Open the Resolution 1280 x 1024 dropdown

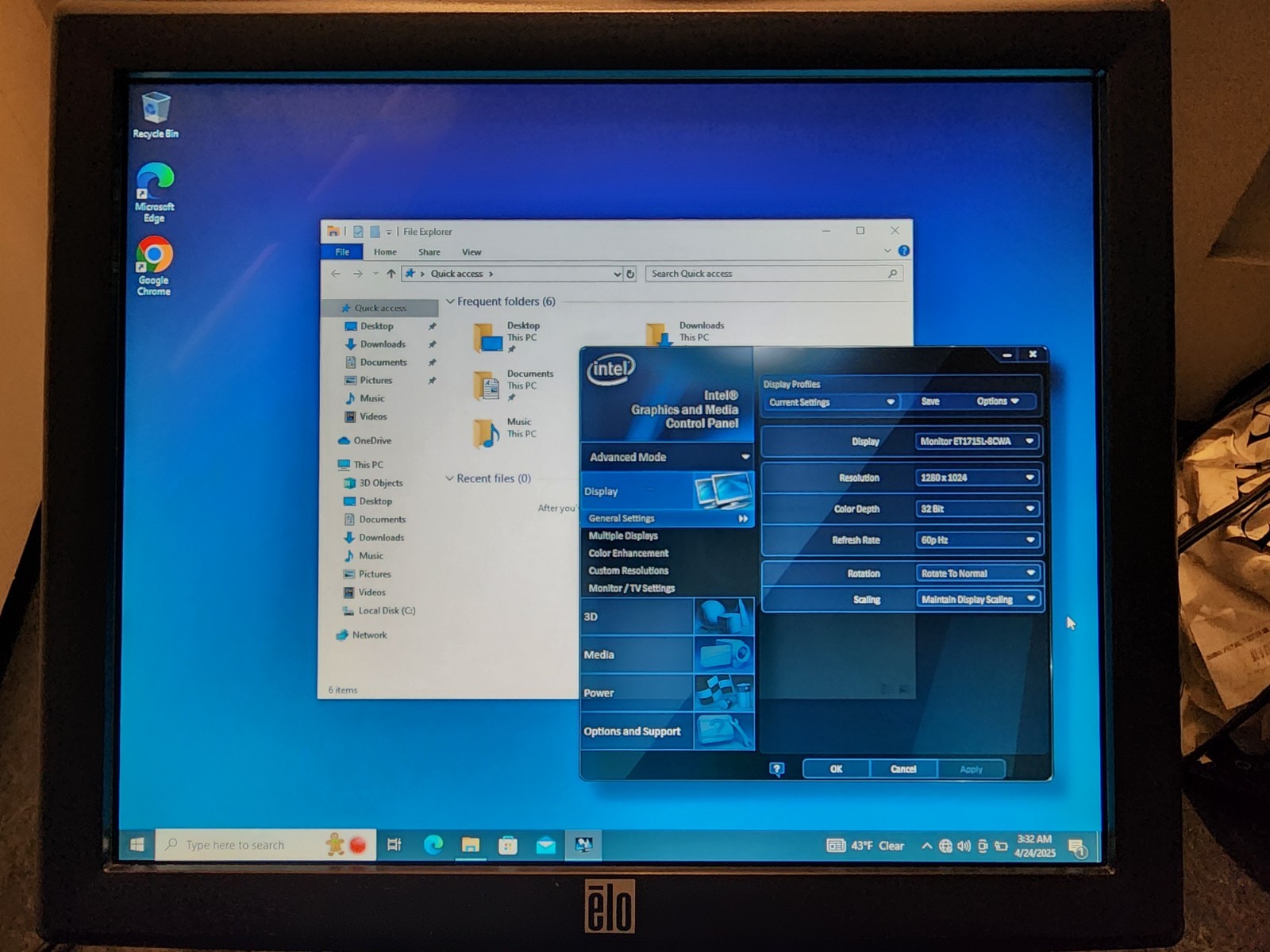point(978,478)
